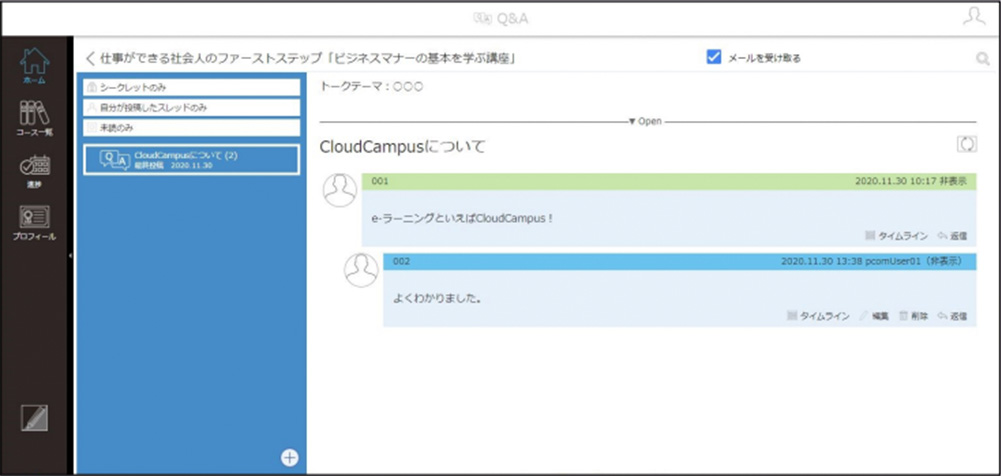Open the course list (コース一覧) icon
Screen dimensions: 1001x476
(x=34, y=118)
